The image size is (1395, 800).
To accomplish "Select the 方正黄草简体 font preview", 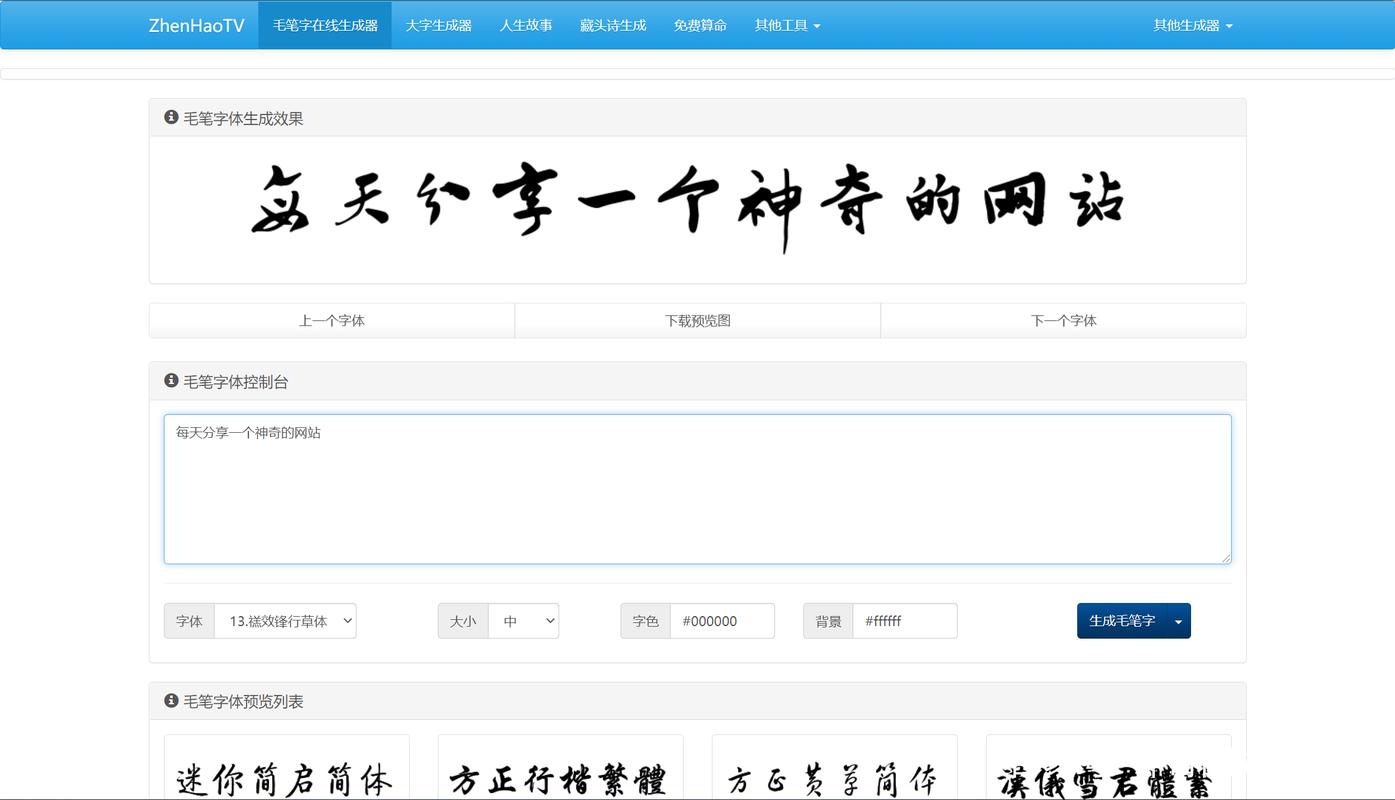I will 835,768.
